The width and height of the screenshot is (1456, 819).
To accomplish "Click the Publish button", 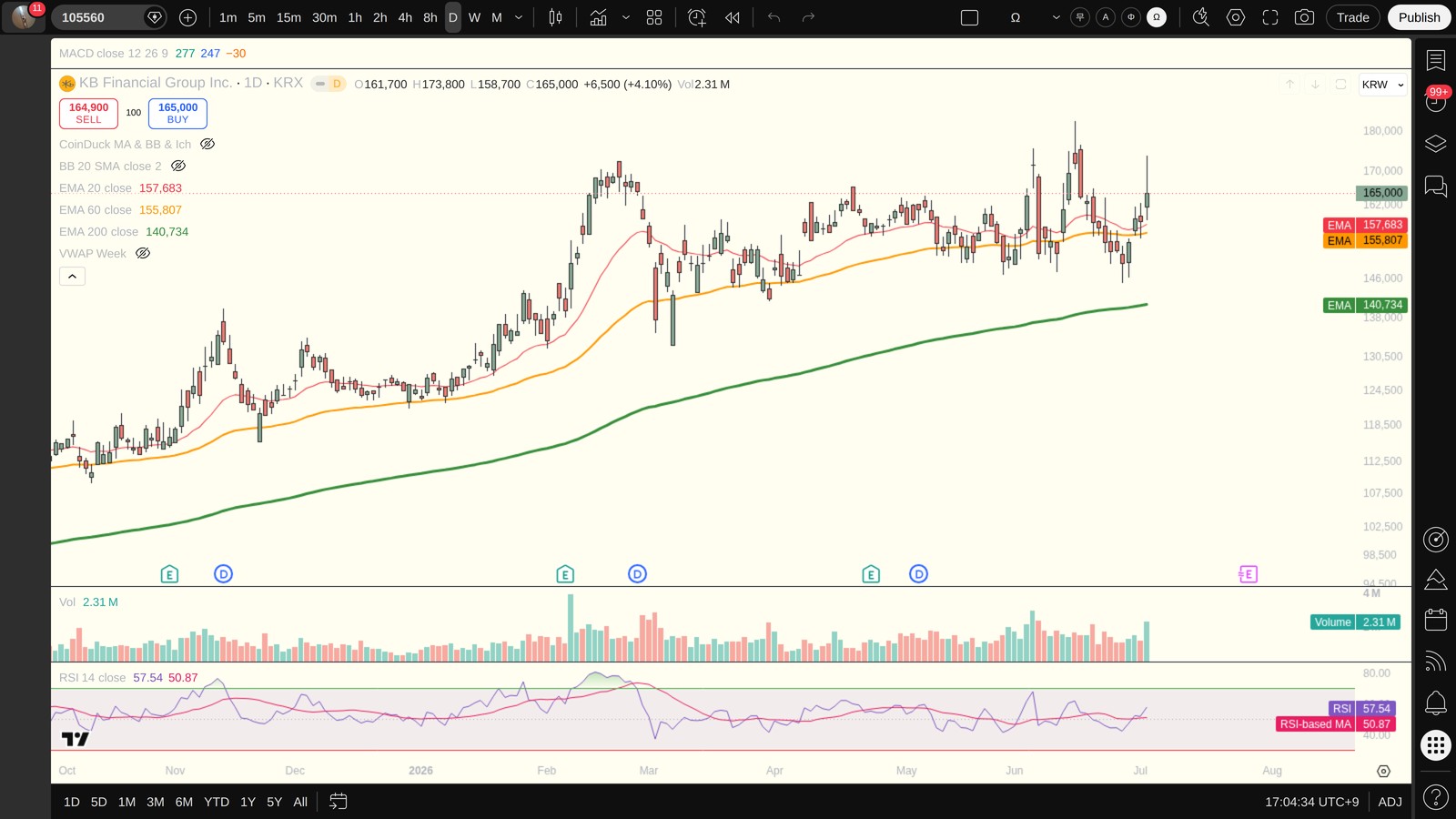I will tap(1420, 17).
